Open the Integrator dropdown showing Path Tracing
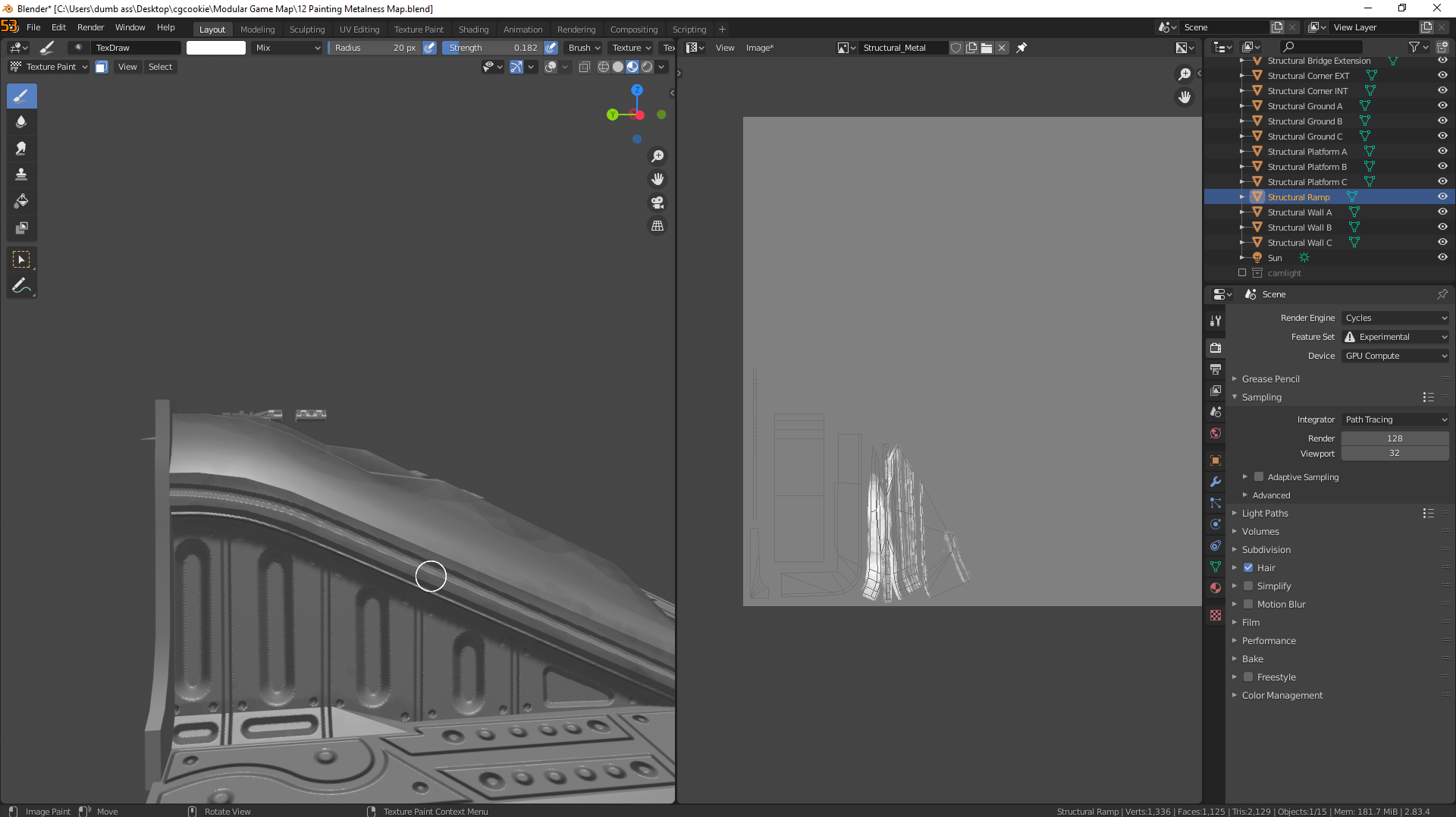Image resolution: width=1456 pixels, height=817 pixels. coord(1395,419)
